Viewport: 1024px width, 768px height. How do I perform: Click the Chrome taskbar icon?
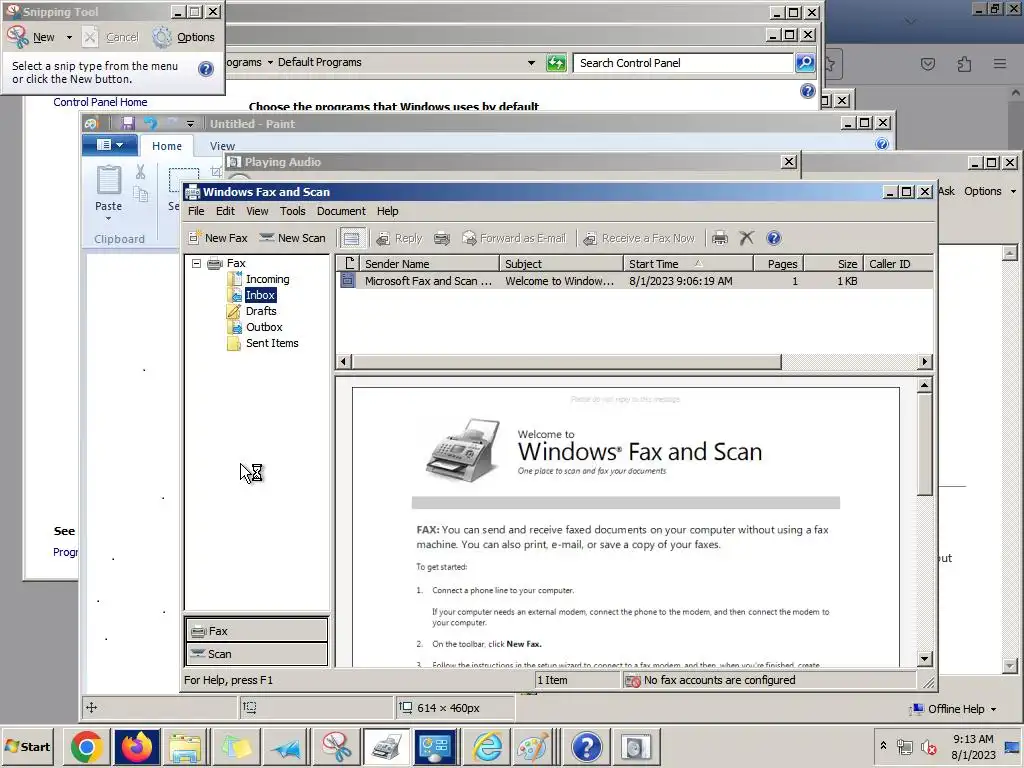86,747
